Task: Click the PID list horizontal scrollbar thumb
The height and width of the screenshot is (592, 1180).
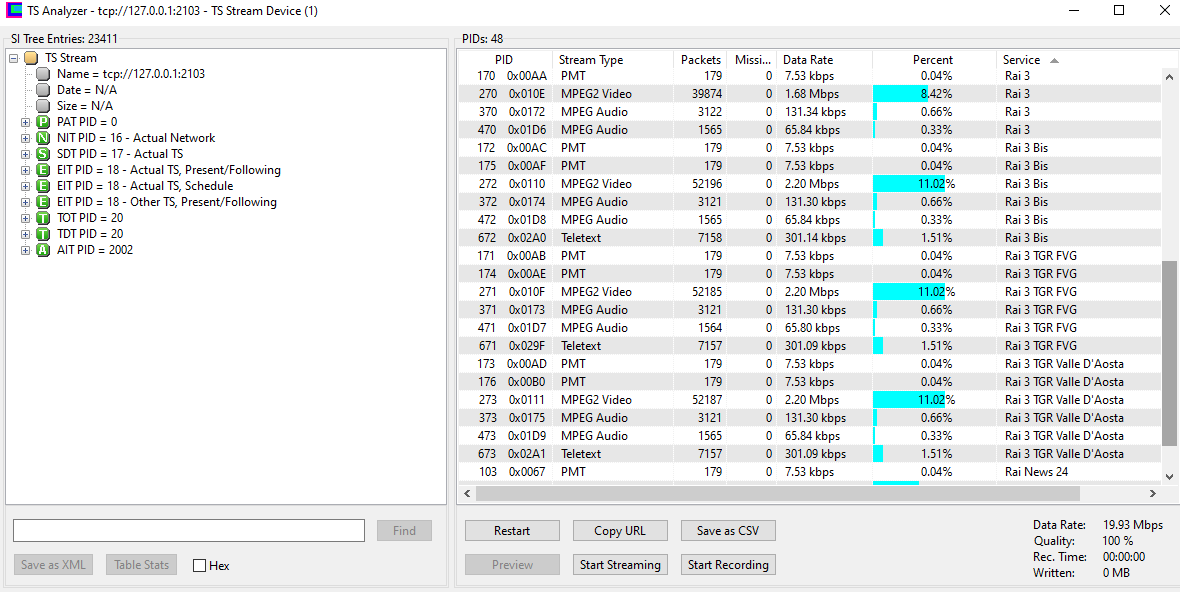Action: point(777,493)
